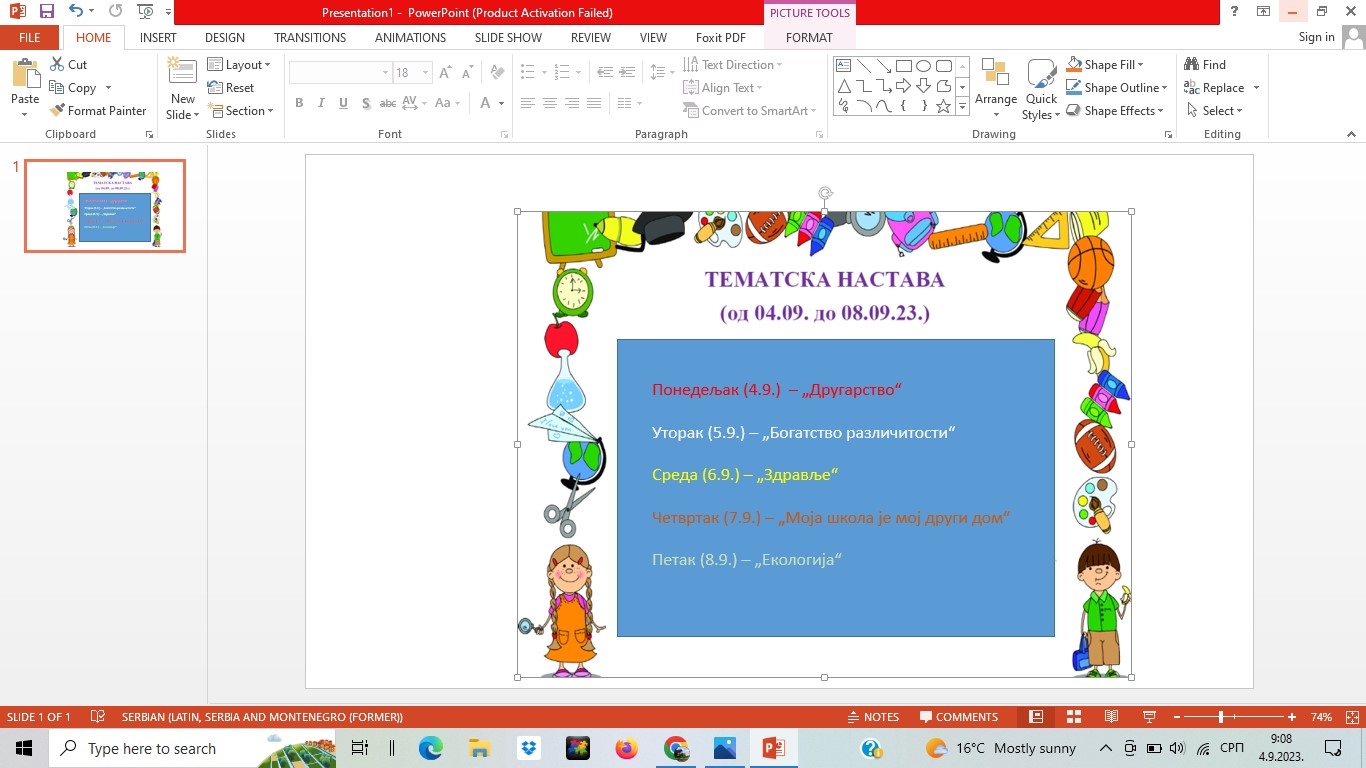The width and height of the screenshot is (1366, 768).
Task: Click the Sign in link
Action: pyautogui.click(x=1316, y=37)
